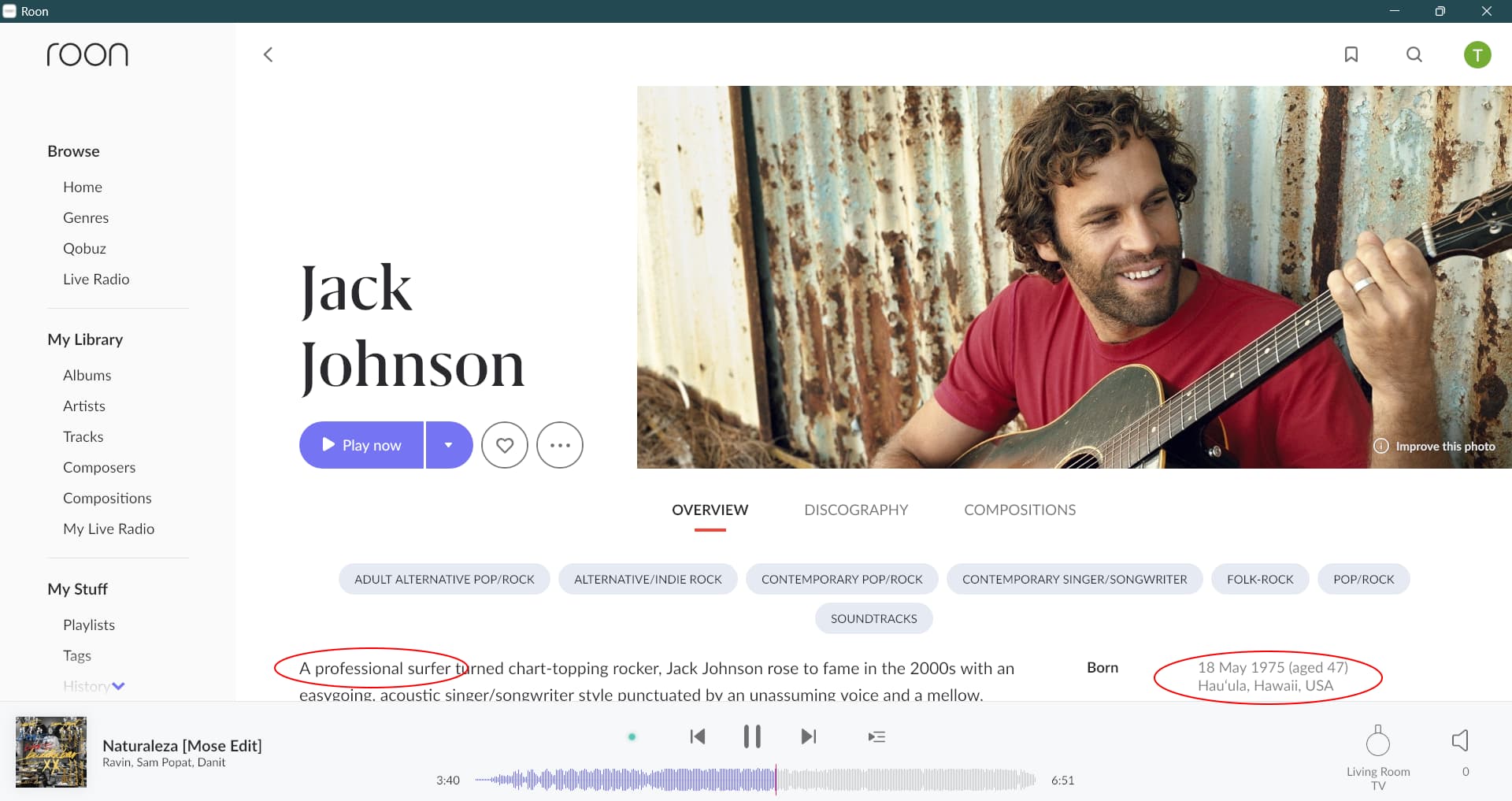Select the Alternative/Indie Rock genre tag
1512x801 pixels.
point(648,579)
